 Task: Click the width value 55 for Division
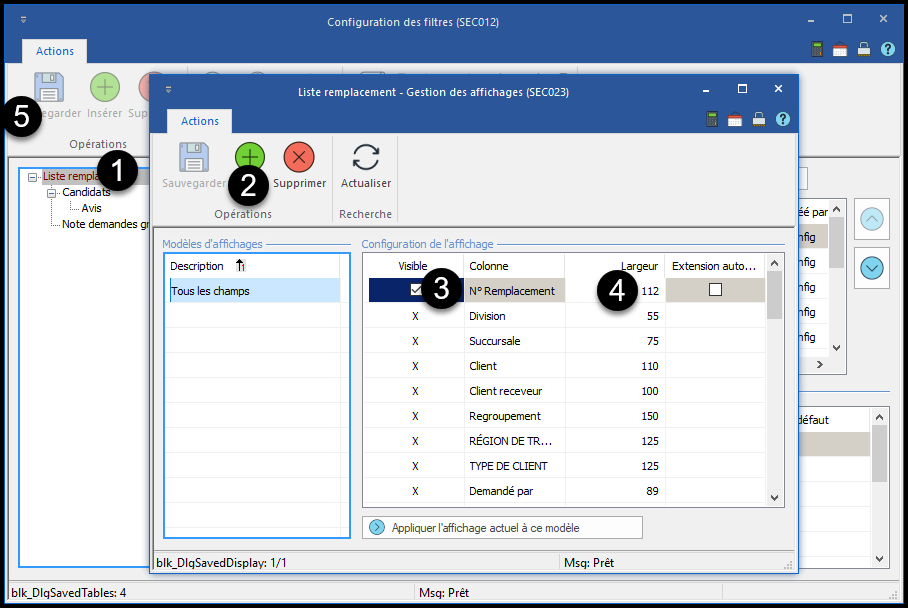[x=653, y=316]
